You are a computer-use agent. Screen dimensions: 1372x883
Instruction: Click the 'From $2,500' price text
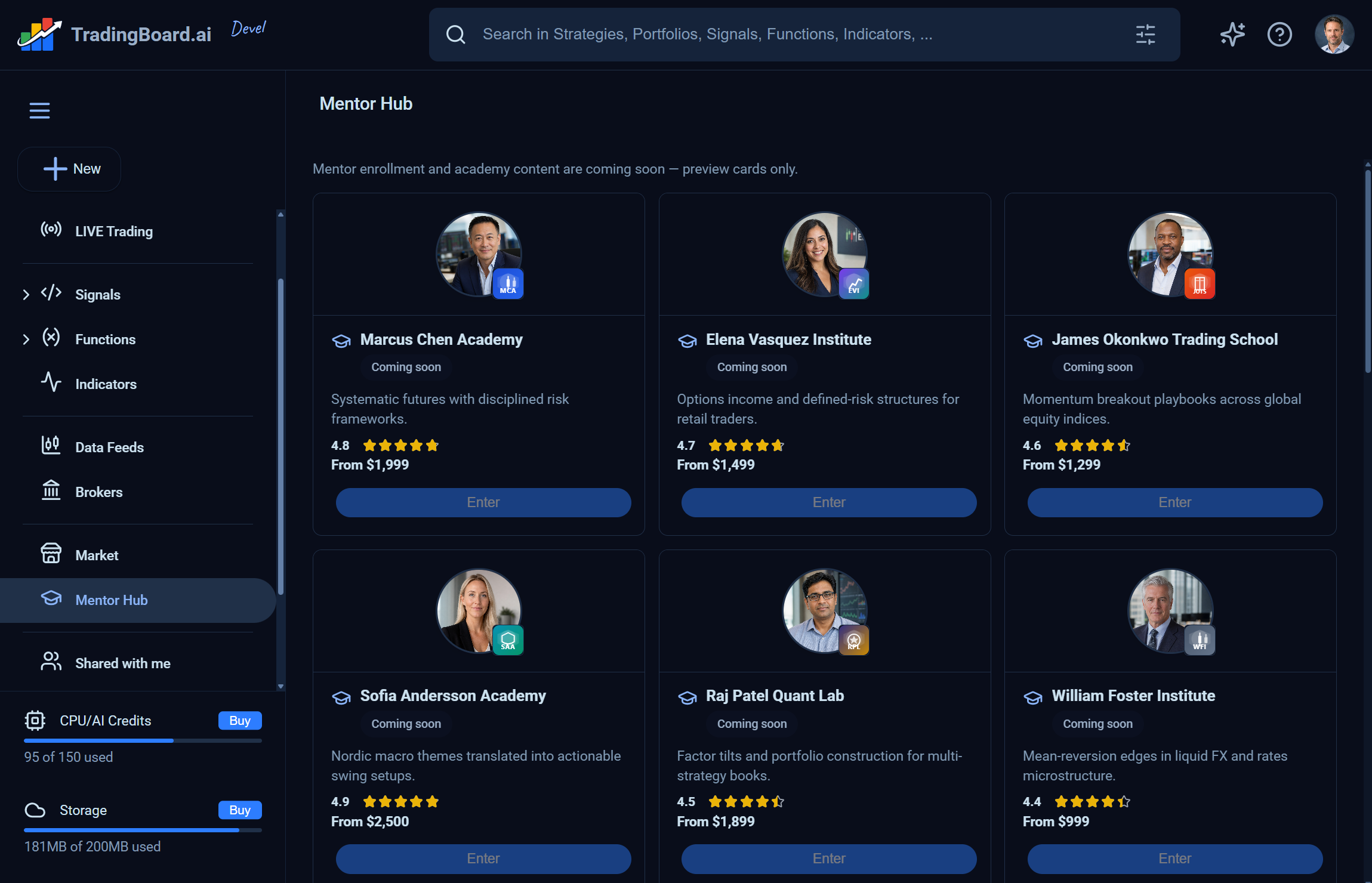pos(370,822)
